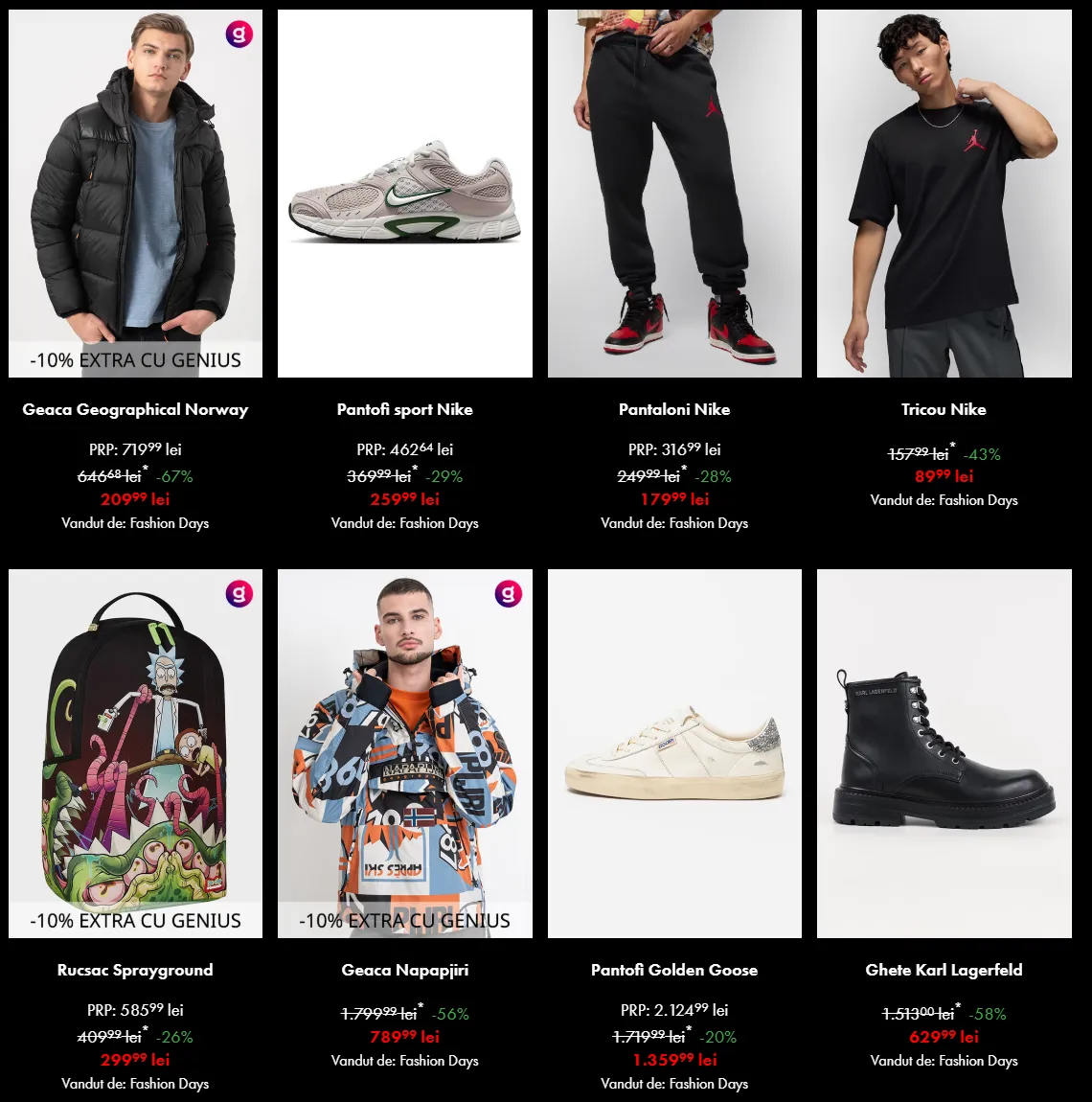The image size is (1092, 1102).
Task: Open the Nike black pants product image
Action: 674,194
